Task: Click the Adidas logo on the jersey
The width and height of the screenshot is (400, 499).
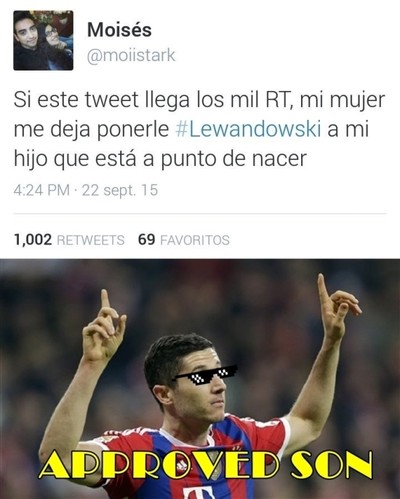Action: [x=182, y=467]
